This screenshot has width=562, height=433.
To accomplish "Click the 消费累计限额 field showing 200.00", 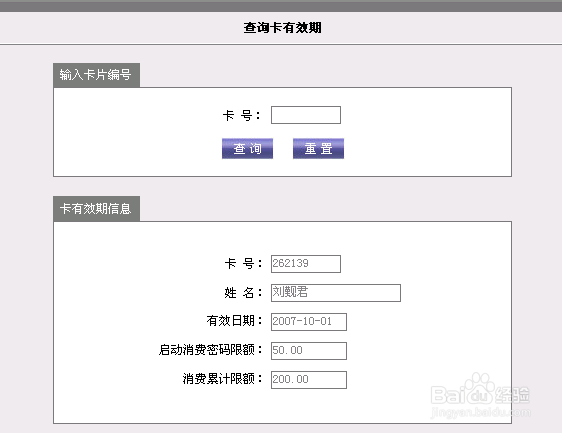I will (309, 380).
